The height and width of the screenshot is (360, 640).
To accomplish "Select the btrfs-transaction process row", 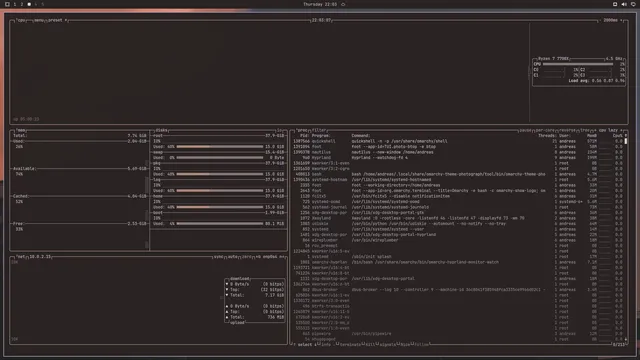I will click(x=458, y=306).
